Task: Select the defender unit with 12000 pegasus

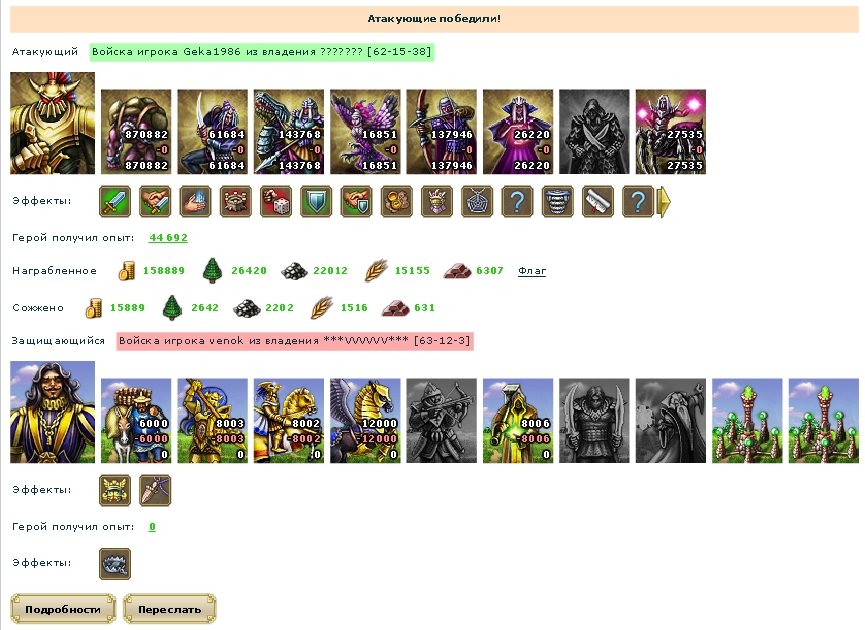Action: point(365,420)
